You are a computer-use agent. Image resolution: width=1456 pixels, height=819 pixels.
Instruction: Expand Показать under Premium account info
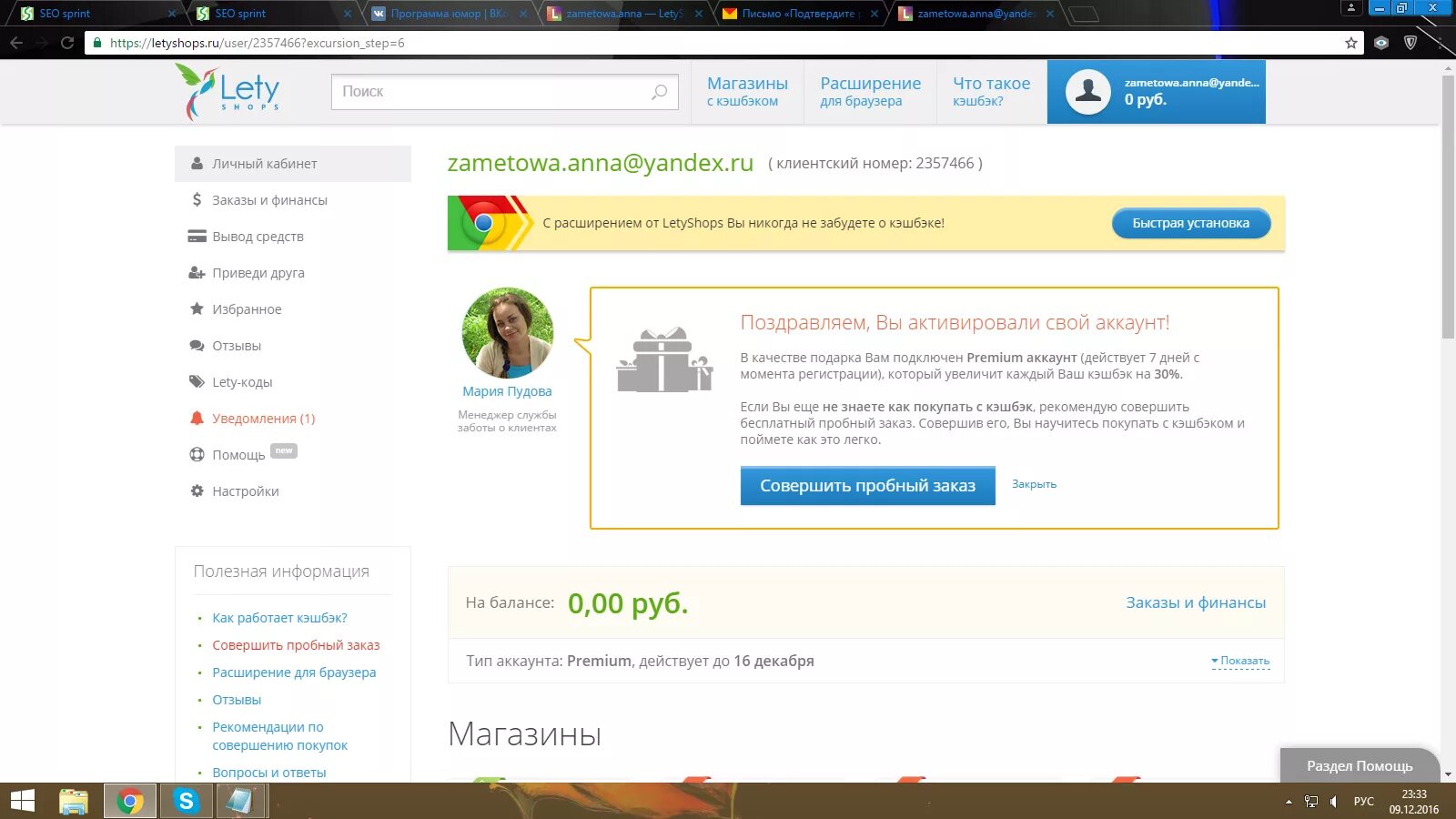coord(1240,661)
